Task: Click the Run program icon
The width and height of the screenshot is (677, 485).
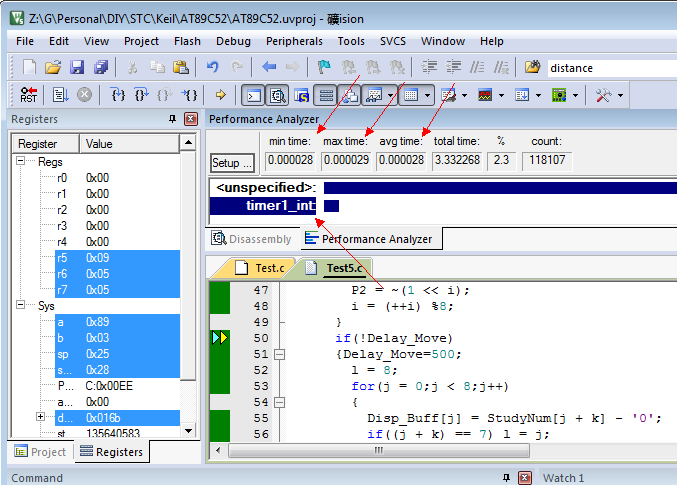Action: tap(60, 95)
